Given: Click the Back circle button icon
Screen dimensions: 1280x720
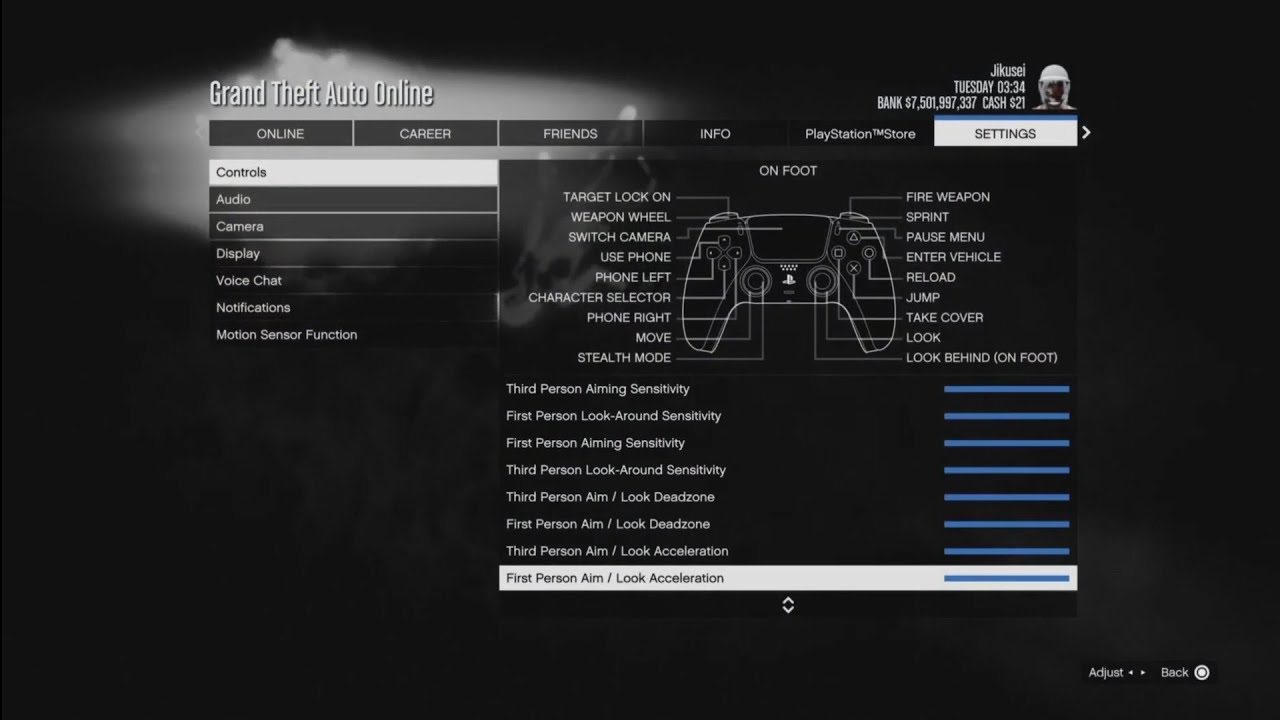Looking at the screenshot, I should 1202,672.
